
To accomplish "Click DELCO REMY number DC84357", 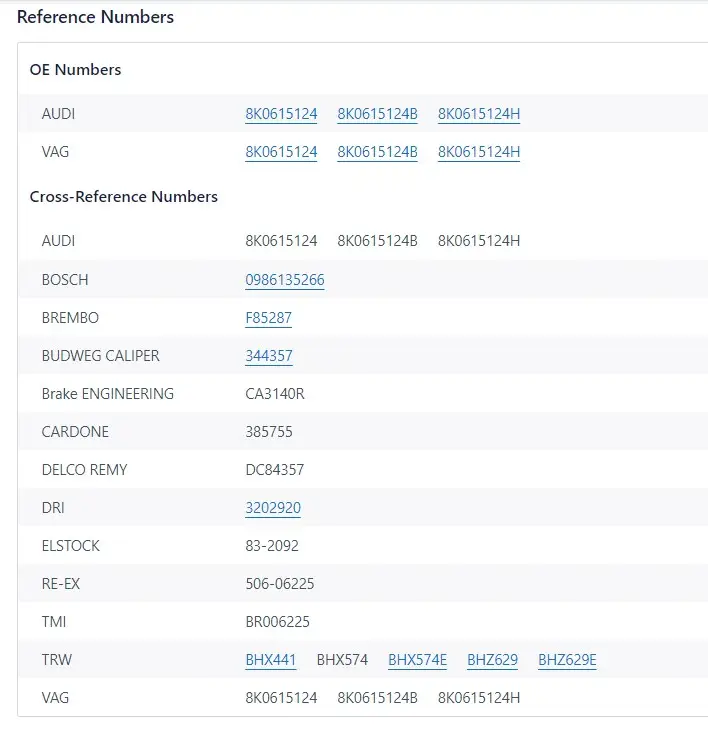I will click(x=275, y=470).
